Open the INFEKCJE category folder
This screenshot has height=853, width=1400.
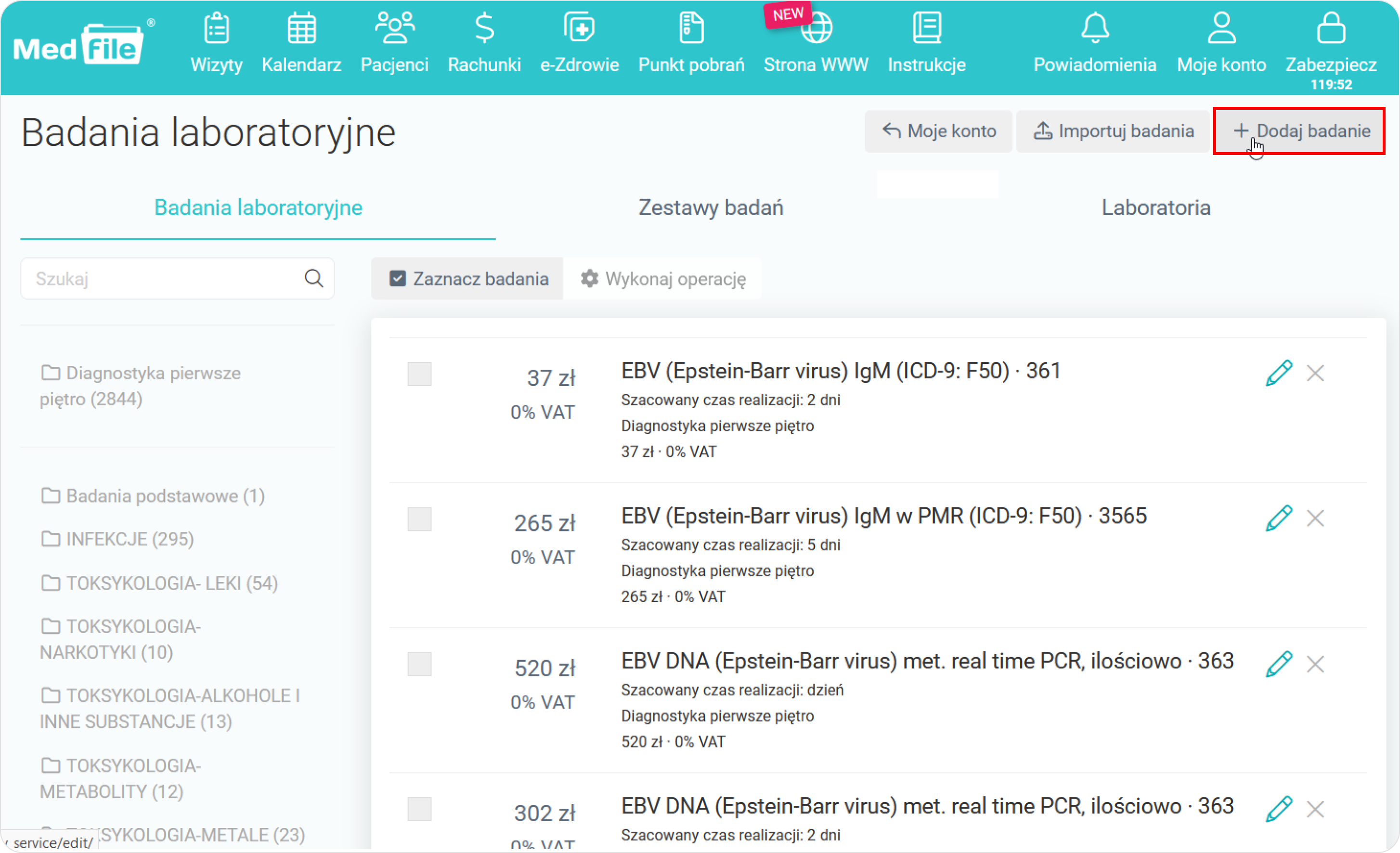[117, 539]
